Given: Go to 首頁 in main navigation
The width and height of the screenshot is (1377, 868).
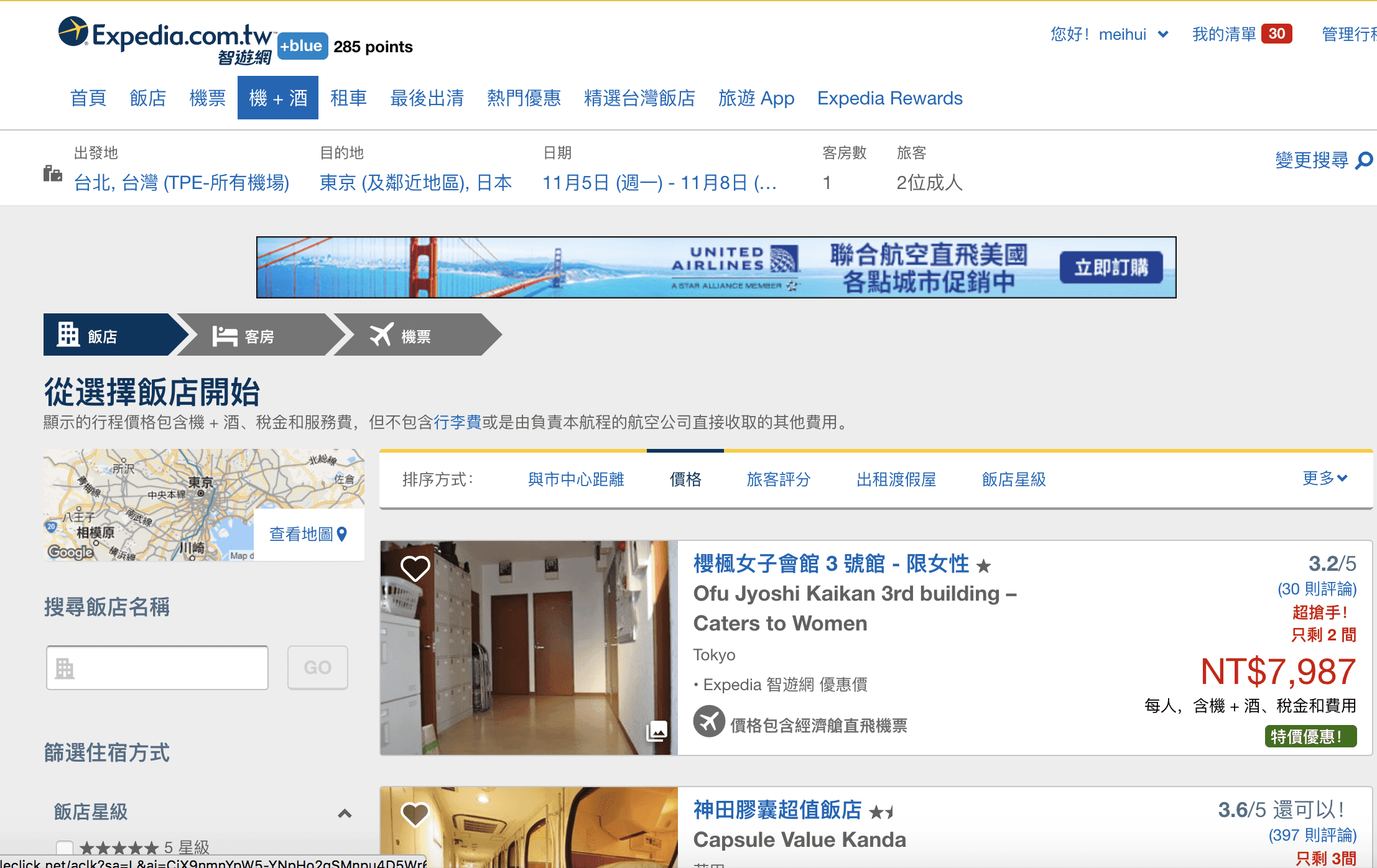Looking at the screenshot, I should 88,98.
